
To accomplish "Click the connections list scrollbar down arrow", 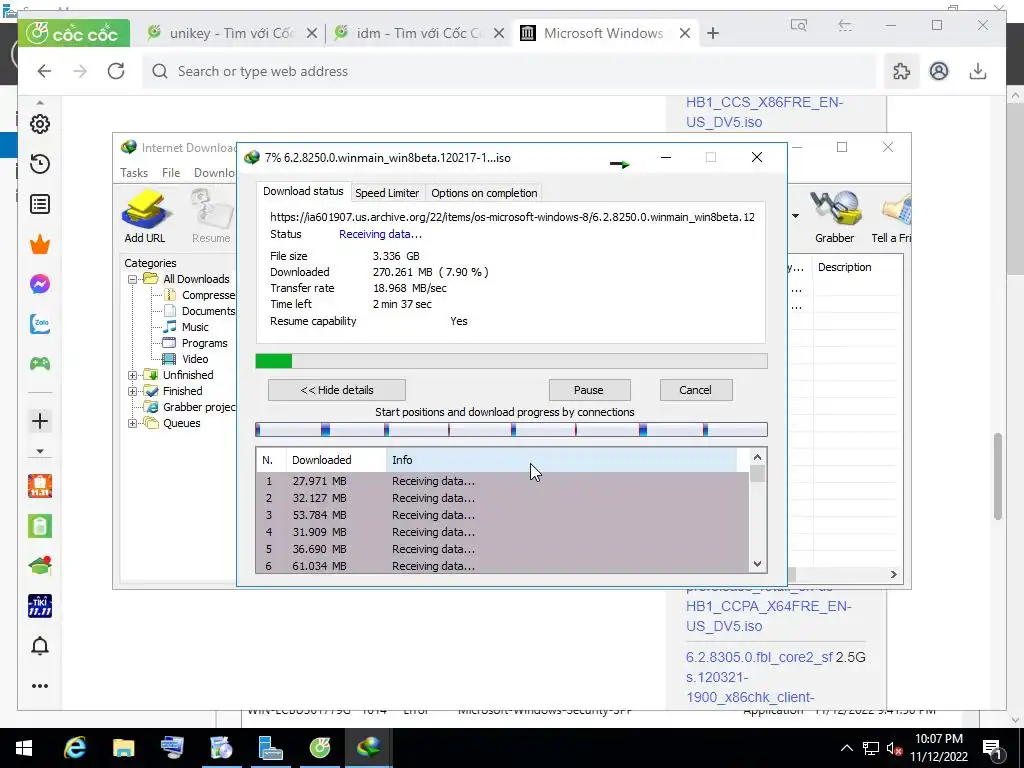I will (x=758, y=564).
